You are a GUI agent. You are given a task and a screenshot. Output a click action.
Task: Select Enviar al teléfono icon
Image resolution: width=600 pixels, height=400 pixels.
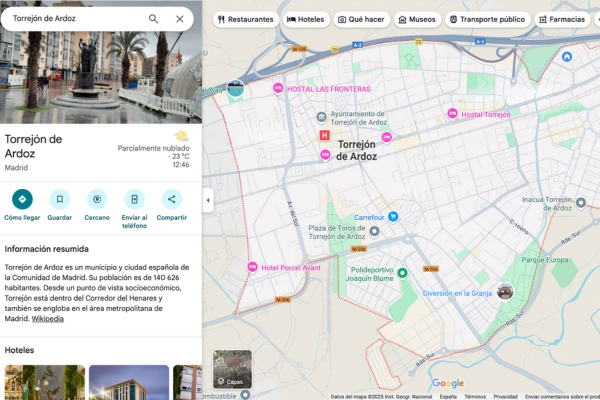point(134,199)
